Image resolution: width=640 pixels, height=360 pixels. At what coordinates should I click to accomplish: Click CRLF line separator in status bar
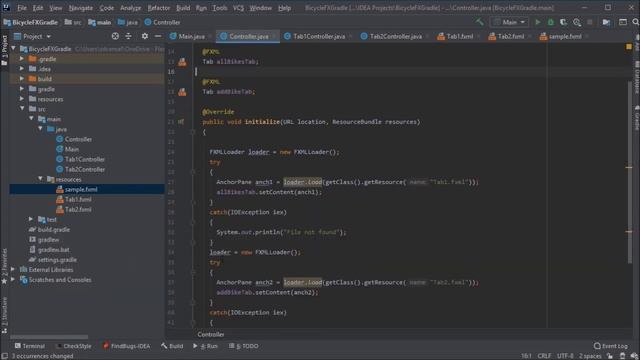544,356
